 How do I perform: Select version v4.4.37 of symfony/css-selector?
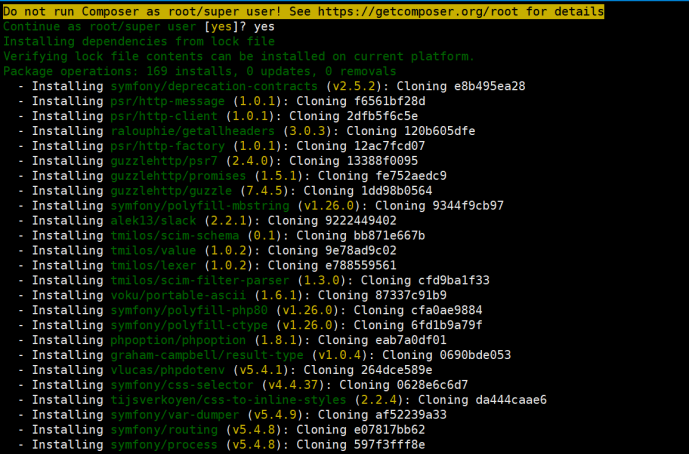point(294,385)
